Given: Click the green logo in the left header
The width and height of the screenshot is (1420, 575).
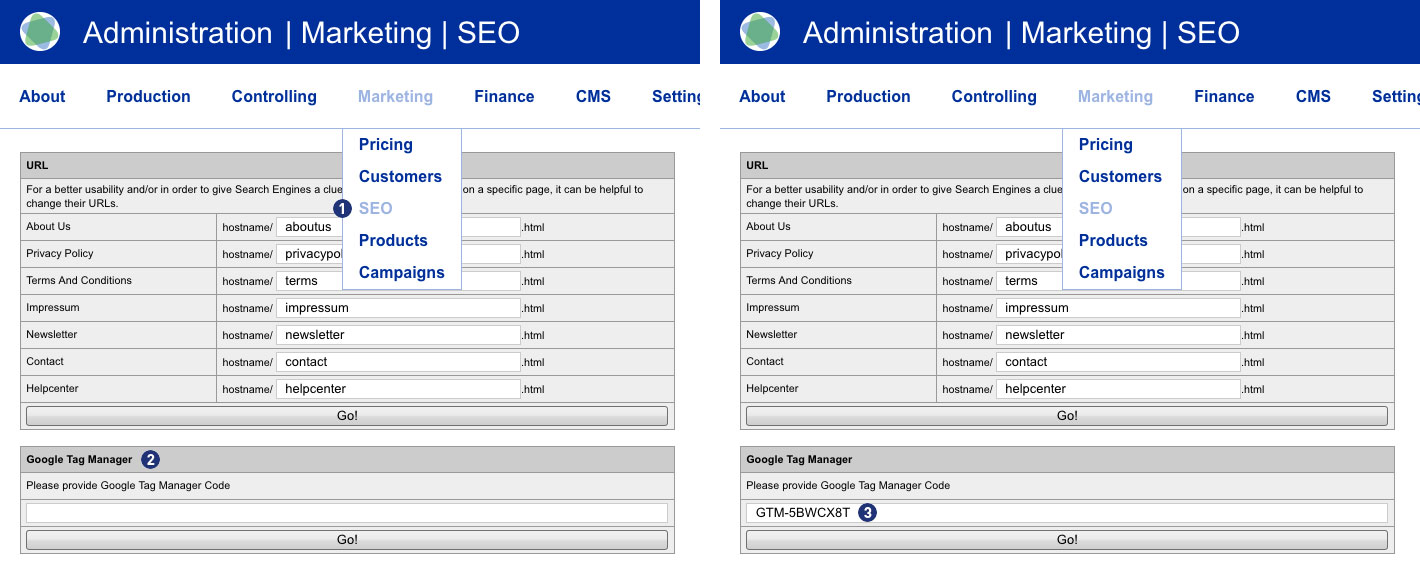Looking at the screenshot, I should tap(40, 32).
